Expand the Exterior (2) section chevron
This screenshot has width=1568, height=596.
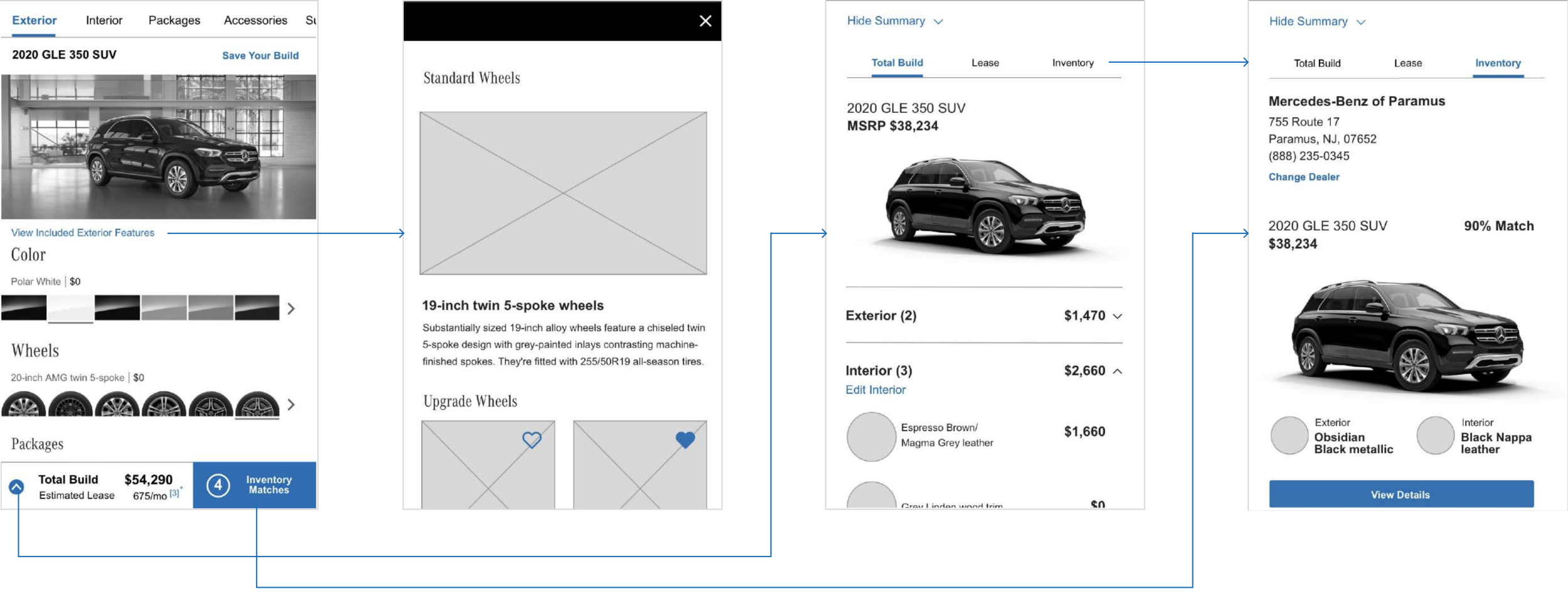pyautogui.click(x=1117, y=316)
